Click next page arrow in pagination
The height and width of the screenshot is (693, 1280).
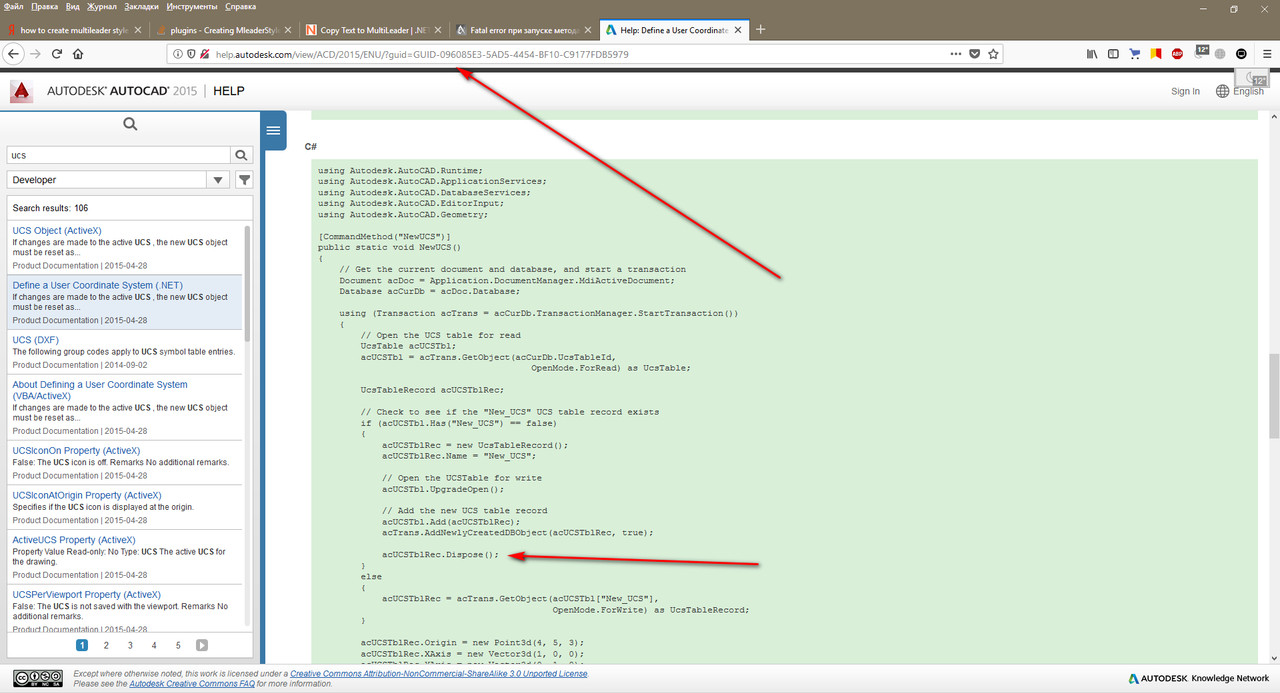[x=202, y=646]
